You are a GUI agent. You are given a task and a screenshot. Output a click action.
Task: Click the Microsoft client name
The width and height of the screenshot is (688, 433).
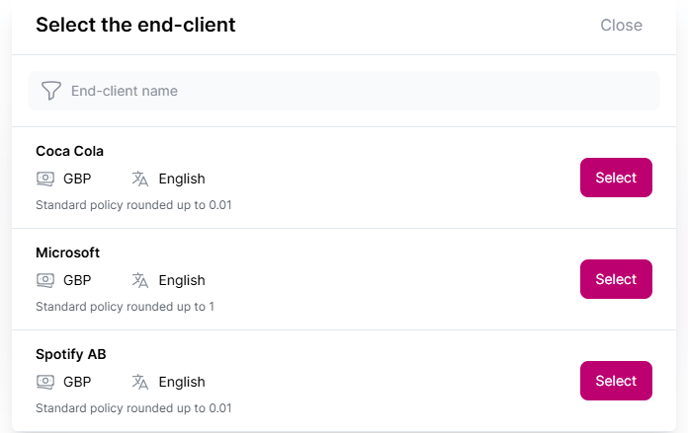click(68, 253)
